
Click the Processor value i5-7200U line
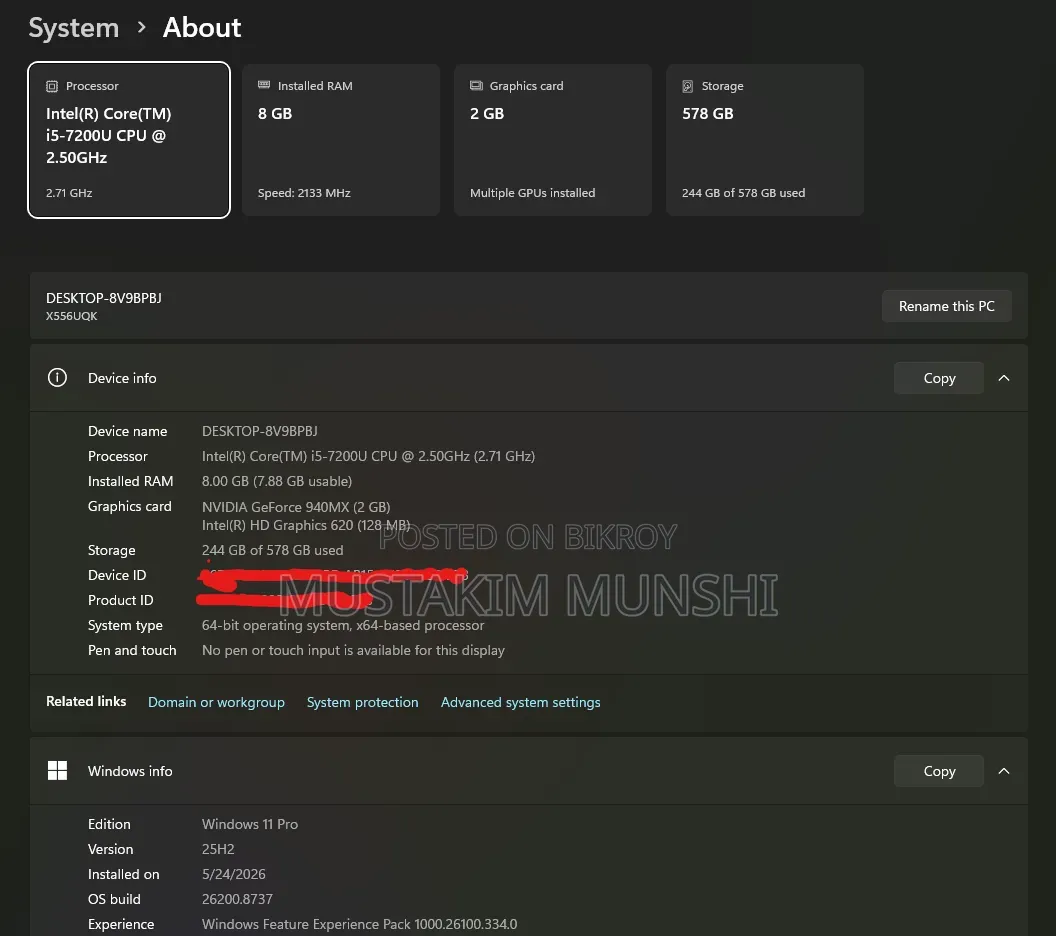(x=368, y=456)
